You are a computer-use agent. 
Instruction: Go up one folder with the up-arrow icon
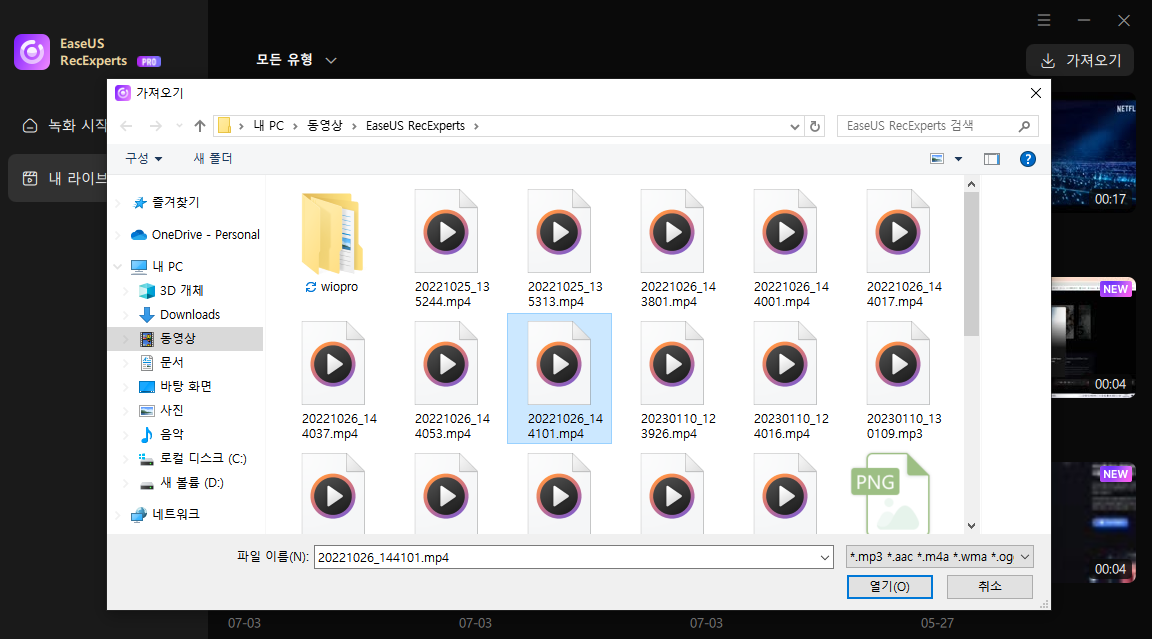click(199, 125)
